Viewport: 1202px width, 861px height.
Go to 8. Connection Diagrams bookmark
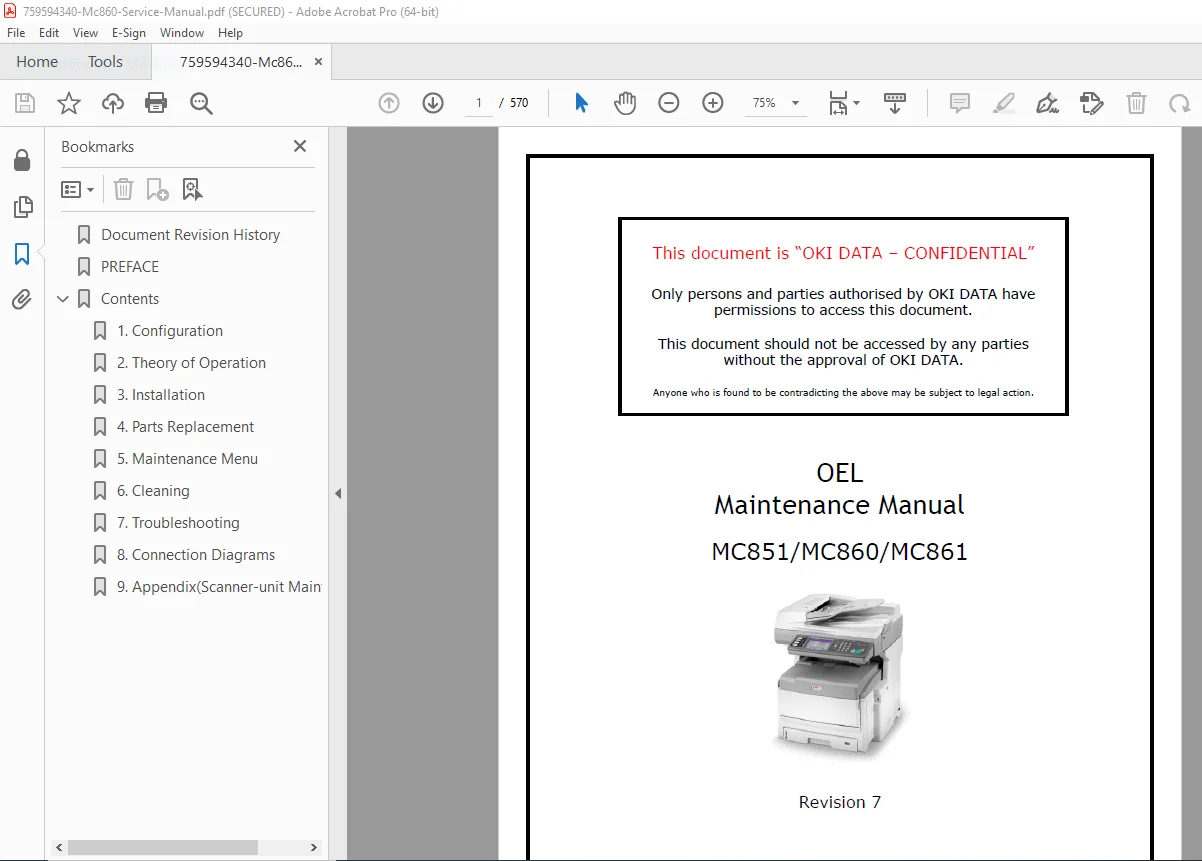(196, 555)
